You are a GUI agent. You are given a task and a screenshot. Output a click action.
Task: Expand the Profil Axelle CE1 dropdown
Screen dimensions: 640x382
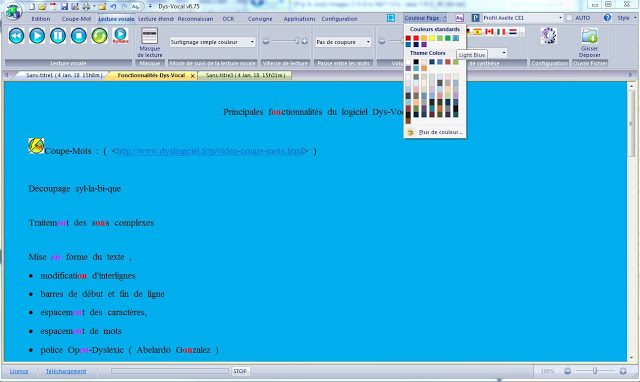pos(522,18)
